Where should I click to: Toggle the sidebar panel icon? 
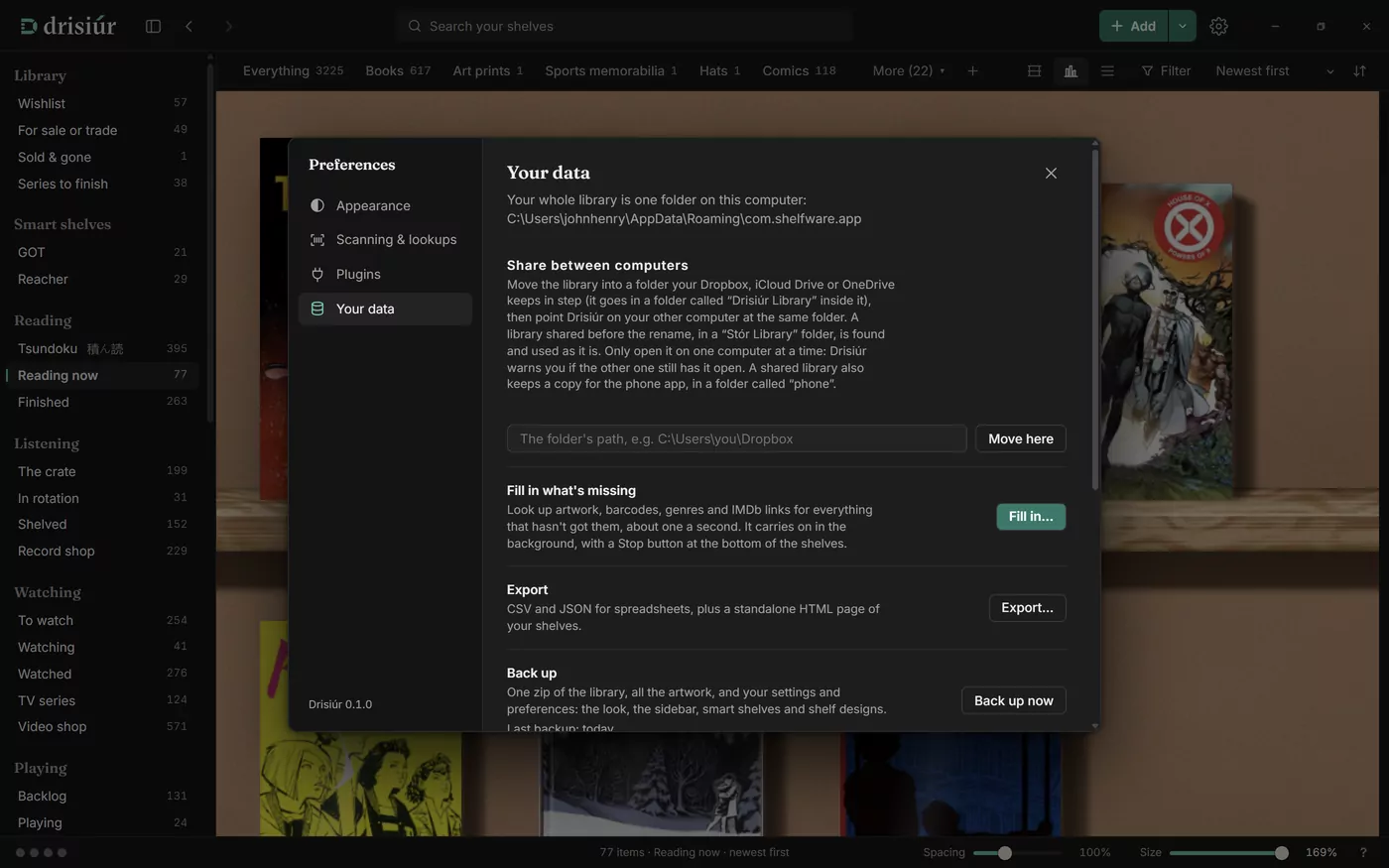[x=153, y=26]
